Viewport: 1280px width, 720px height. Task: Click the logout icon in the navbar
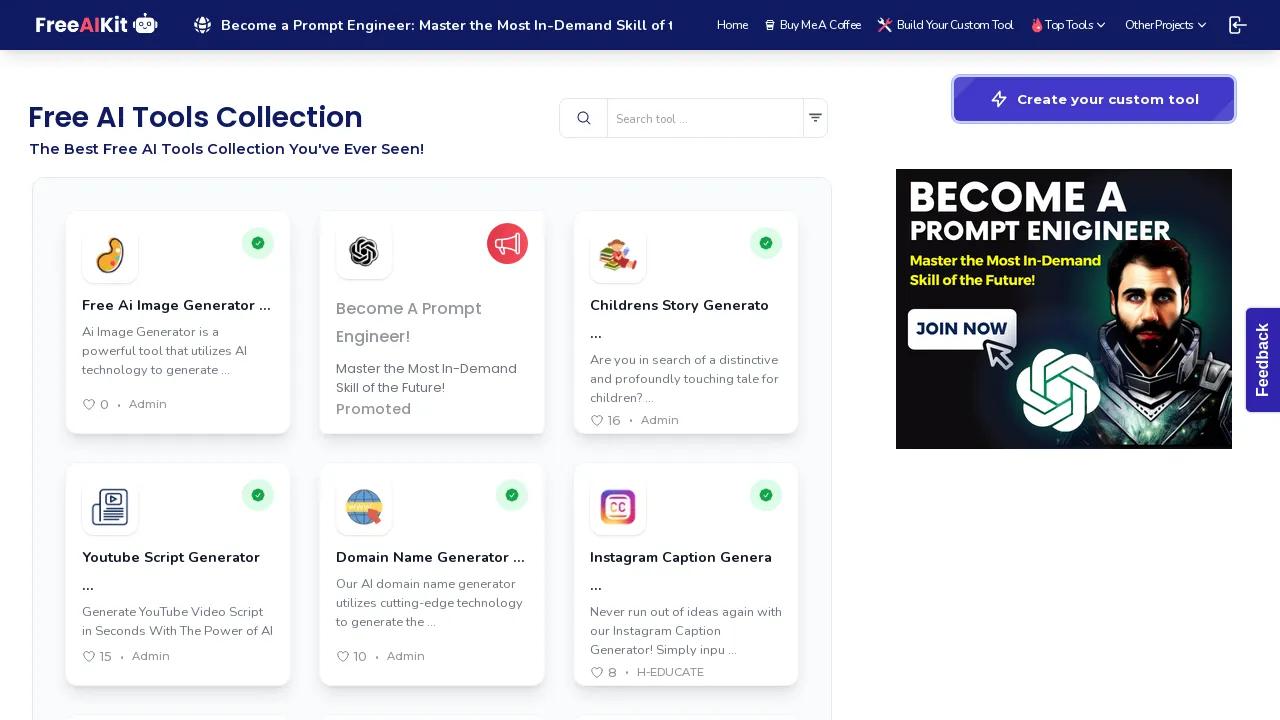(1237, 25)
